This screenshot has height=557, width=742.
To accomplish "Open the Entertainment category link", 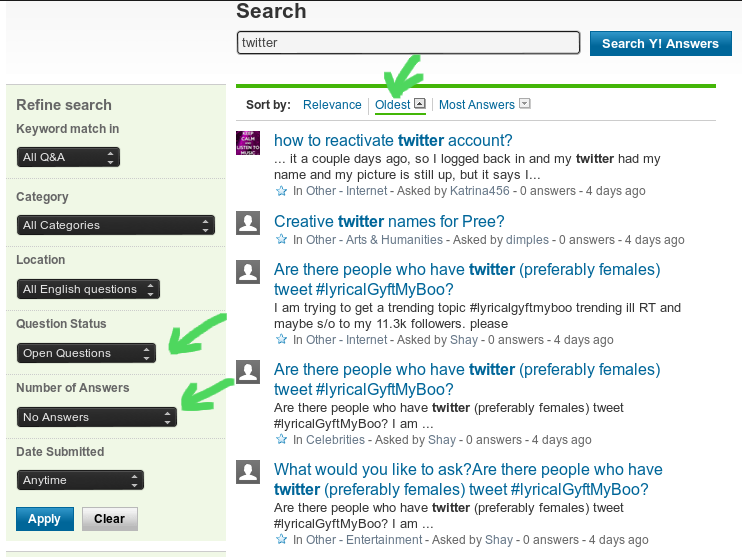I will (x=384, y=539).
